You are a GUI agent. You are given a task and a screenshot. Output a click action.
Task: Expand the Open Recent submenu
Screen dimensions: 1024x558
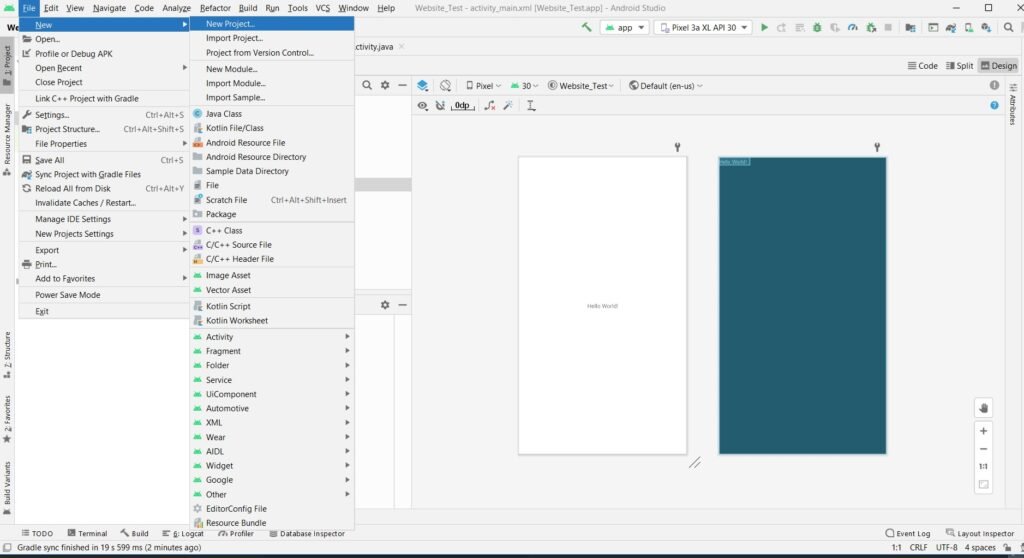click(x=104, y=68)
